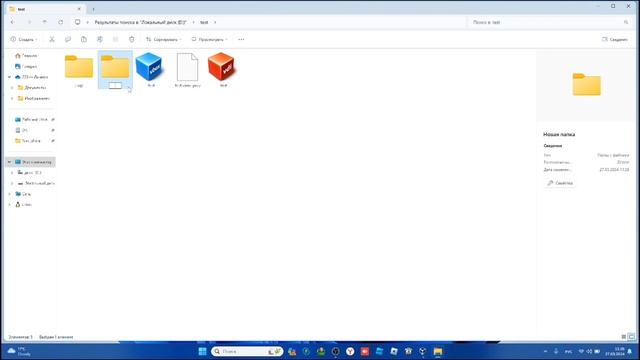Expand the Linux tree node
The image size is (640, 360).
click(9, 204)
